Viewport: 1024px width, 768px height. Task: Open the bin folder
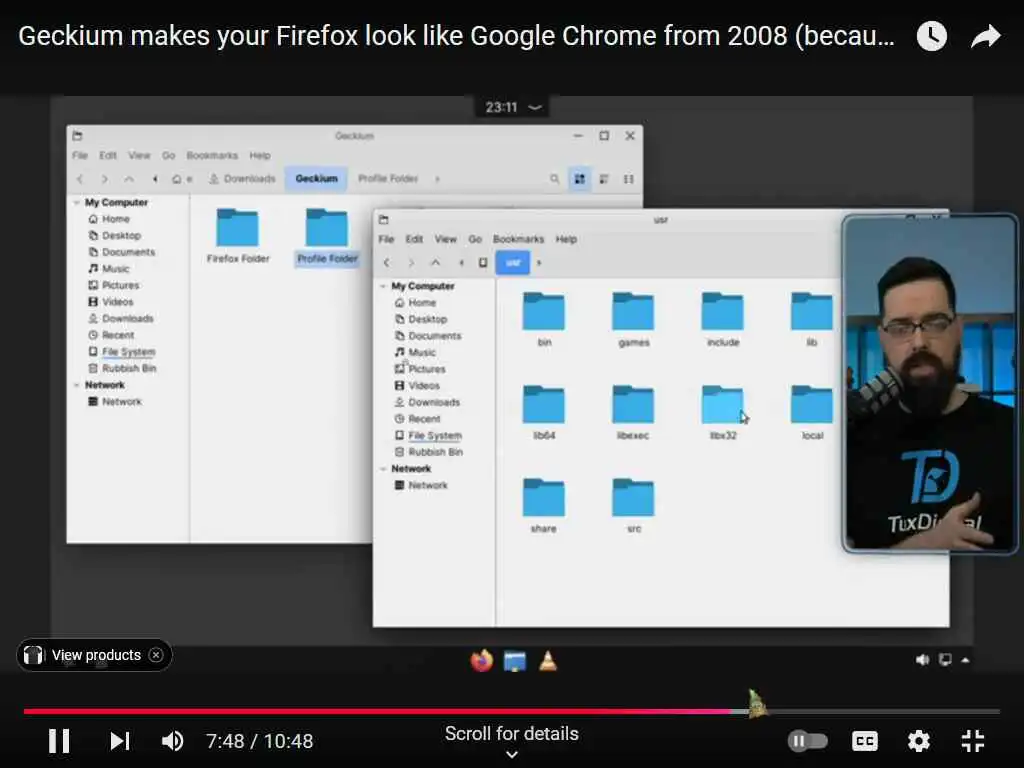click(x=544, y=320)
